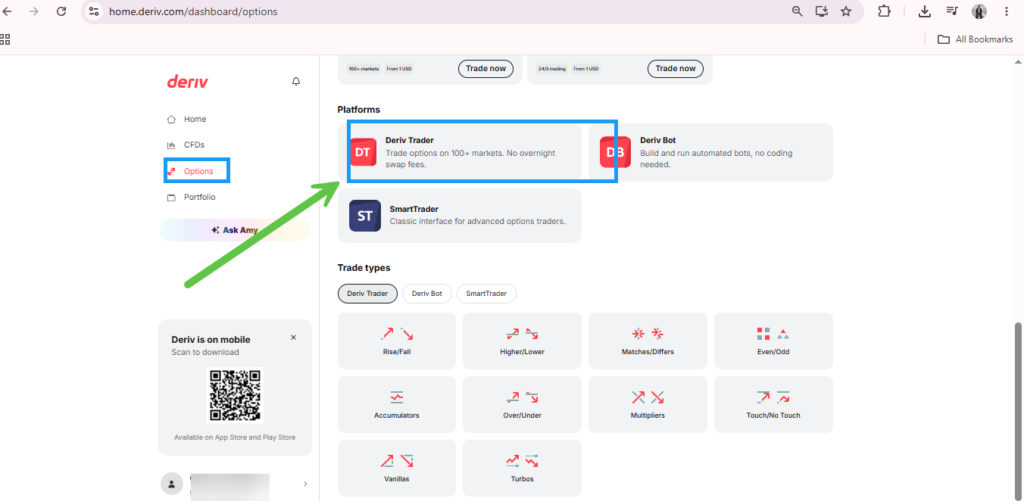Open the browser profile avatar

979,11
